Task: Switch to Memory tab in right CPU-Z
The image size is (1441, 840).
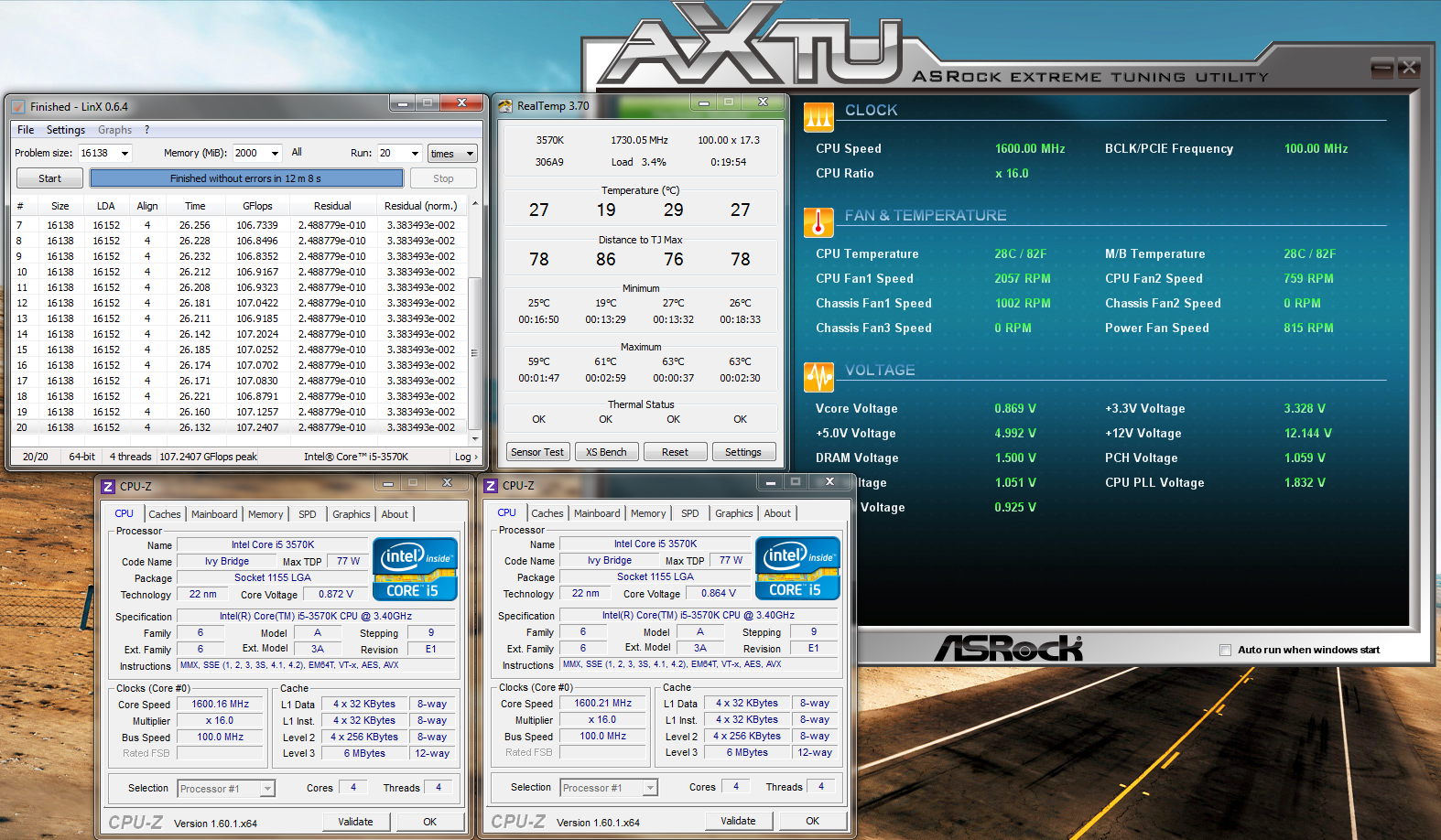Action: (648, 513)
